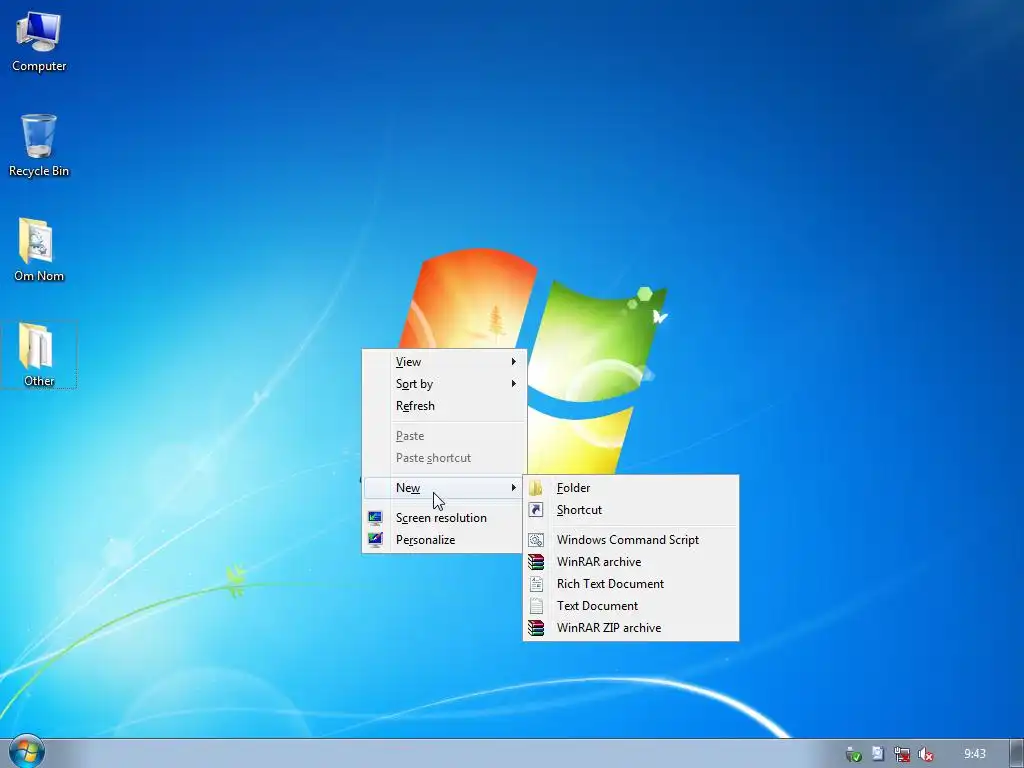Create a new Folder
The image size is (1024, 768).
(x=631, y=488)
